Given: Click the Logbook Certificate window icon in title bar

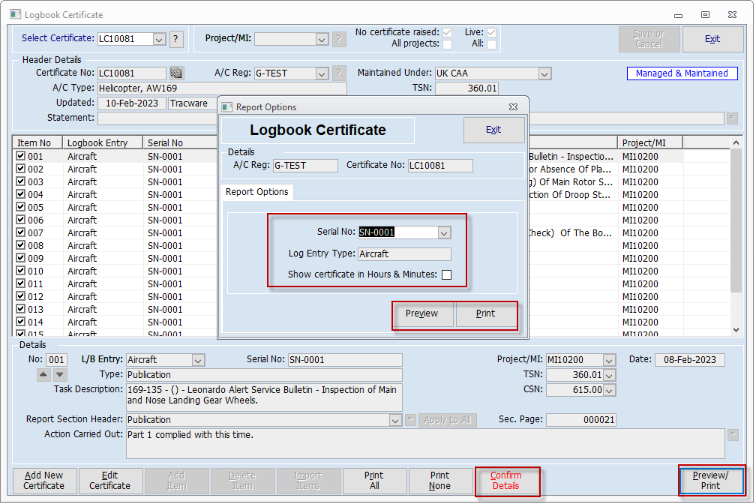Looking at the screenshot, I should click(15, 14).
